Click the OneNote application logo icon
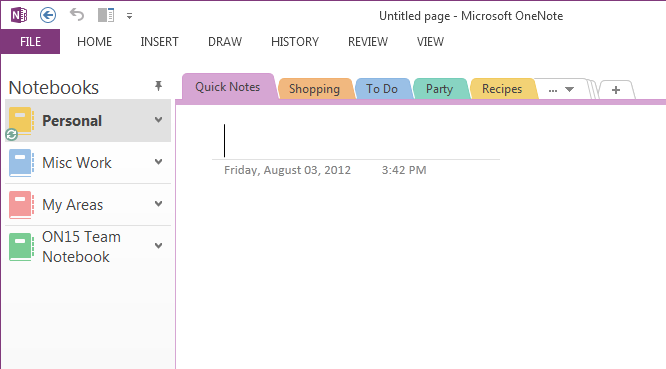Viewport: 666px width, 369px height. 19,16
